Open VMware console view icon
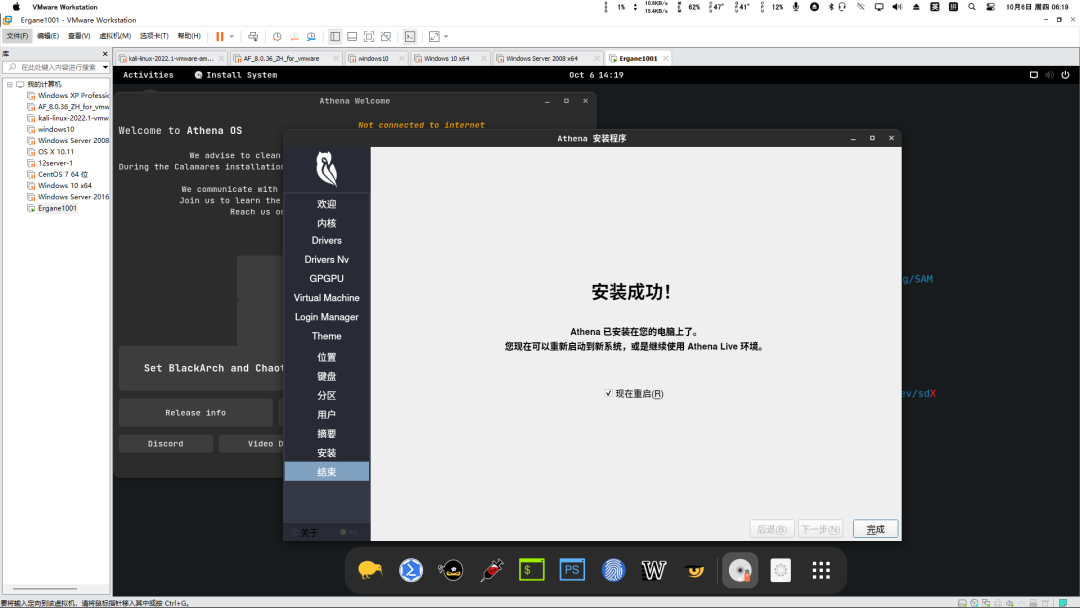1080x608 pixels. coord(410,36)
